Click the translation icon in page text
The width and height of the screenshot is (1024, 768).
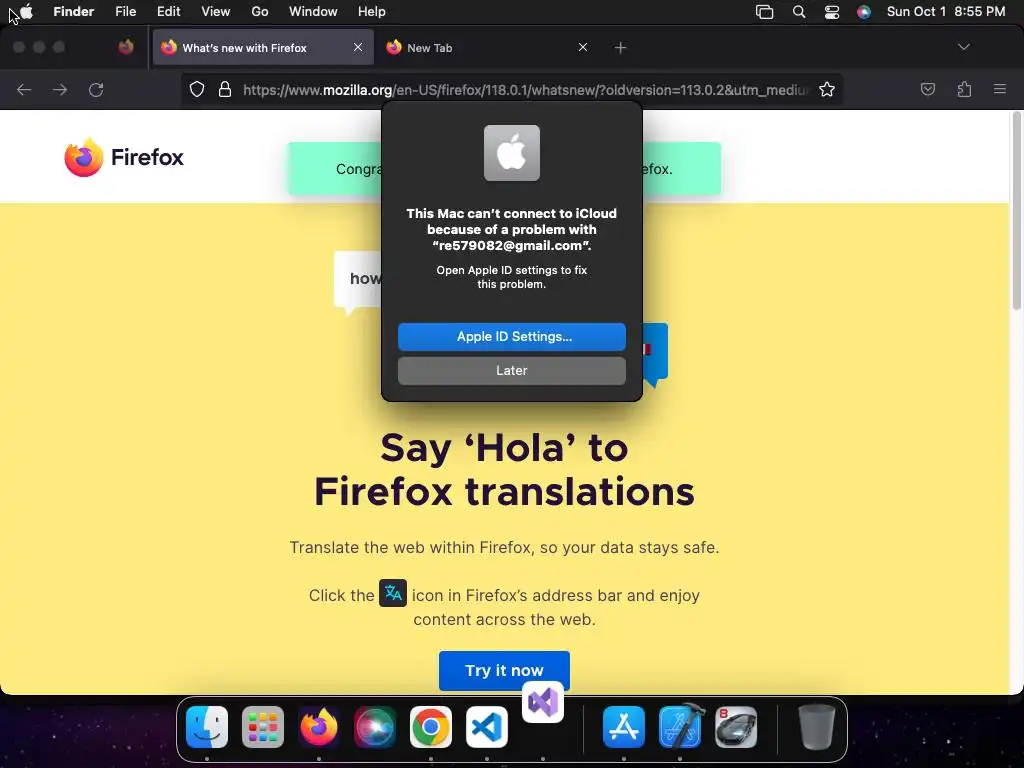click(x=393, y=593)
